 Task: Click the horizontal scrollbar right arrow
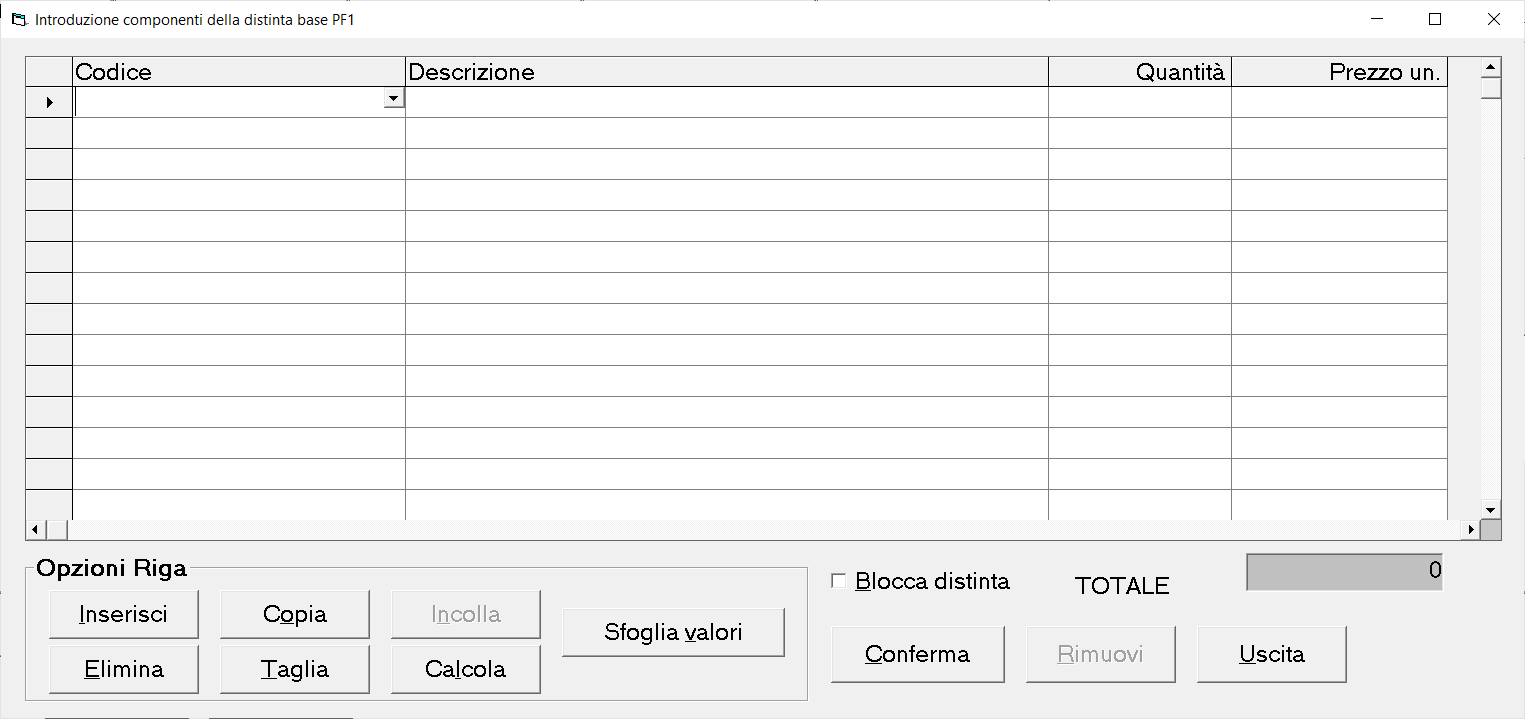point(1470,529)
